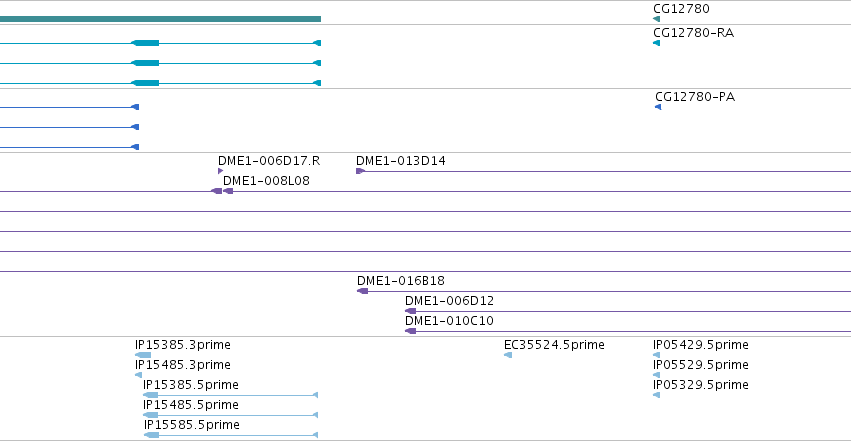Screen dimensions: 851x441
Task: Select the IP15485.5prime label
Action: (190, 405)
